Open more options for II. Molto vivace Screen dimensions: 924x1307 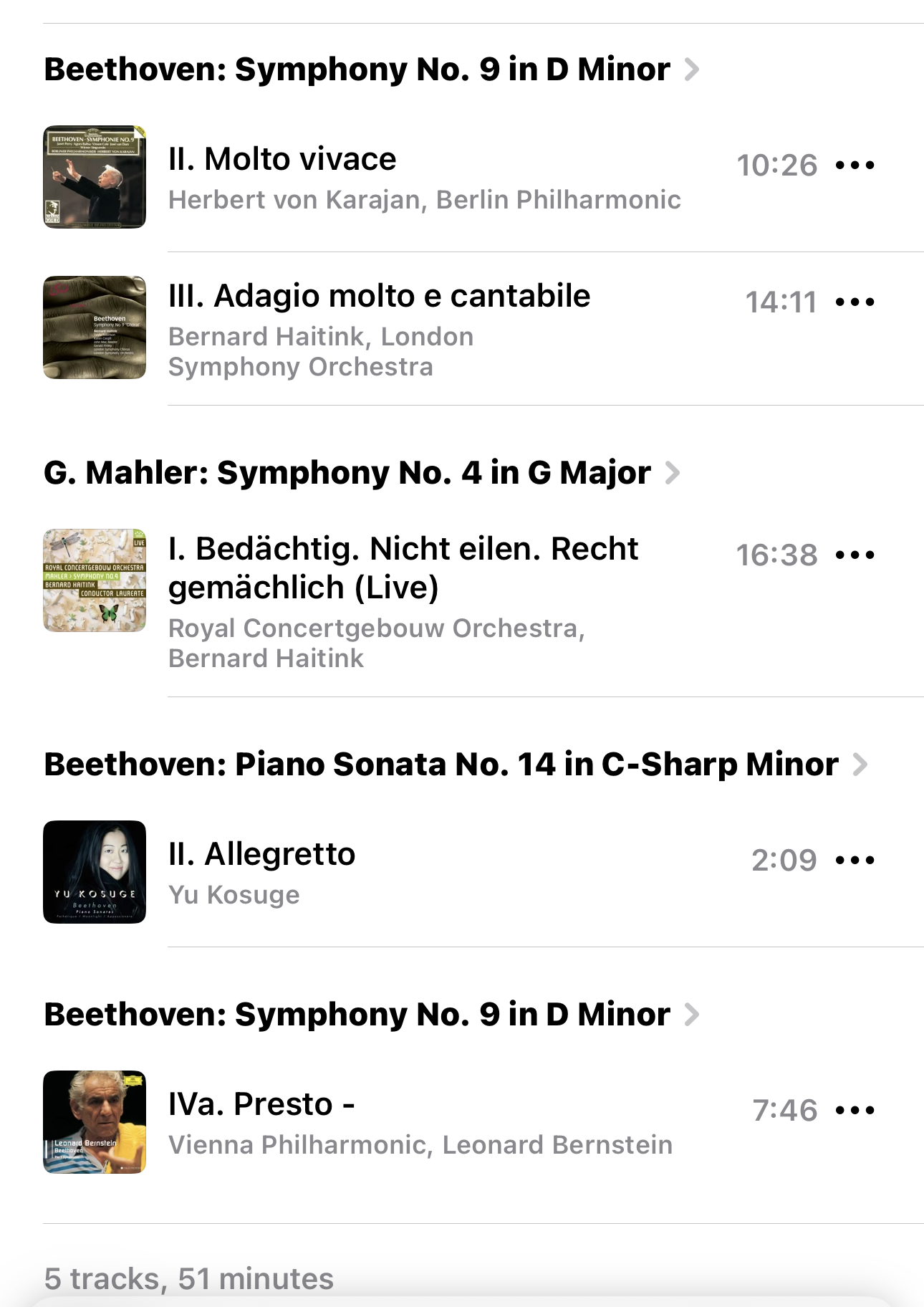tap(855, 166)
